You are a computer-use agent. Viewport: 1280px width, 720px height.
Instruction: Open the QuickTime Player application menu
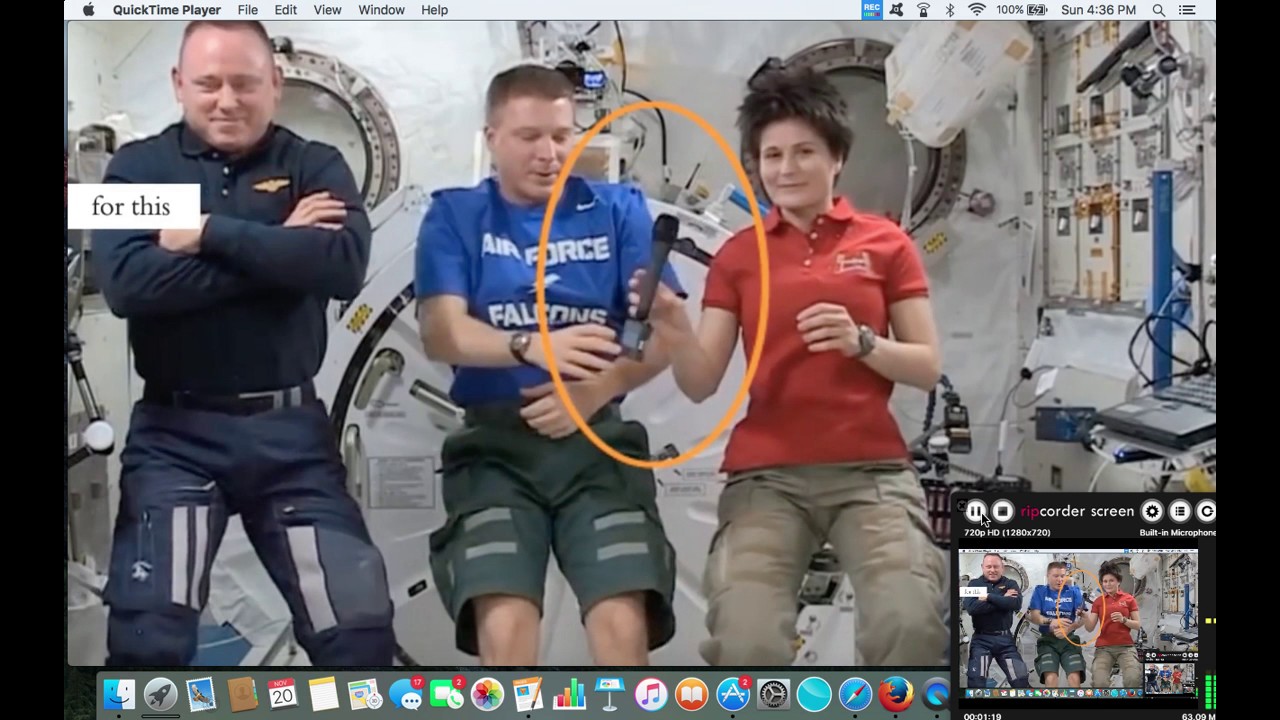coord(167,10)
